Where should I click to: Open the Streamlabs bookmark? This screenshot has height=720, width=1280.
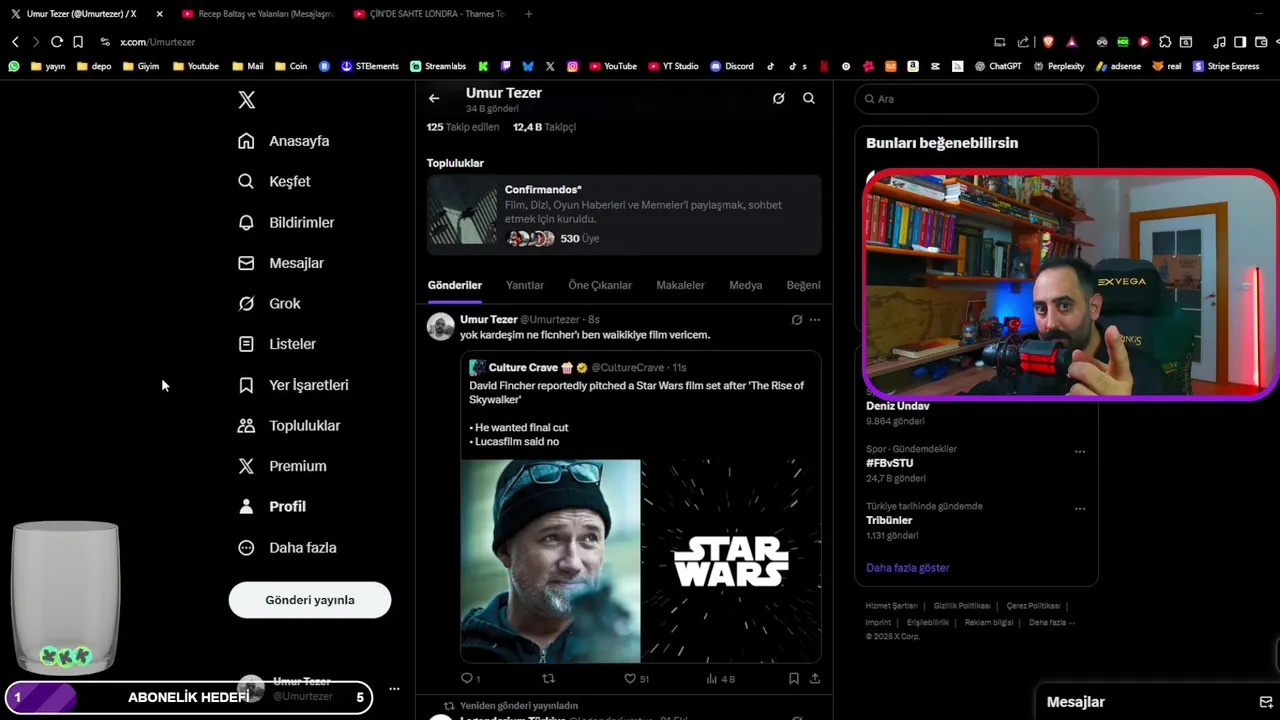pyautogui.click(x=438, y=66)
